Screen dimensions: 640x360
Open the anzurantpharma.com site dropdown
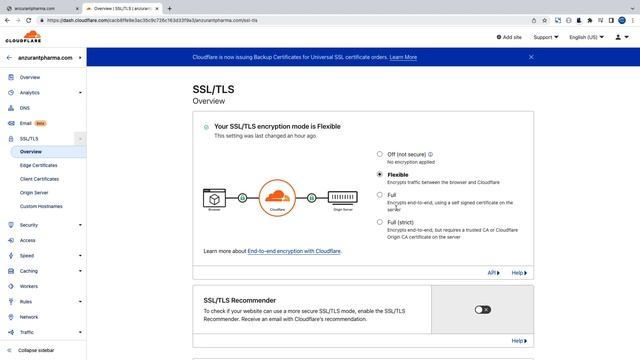point(80,58)
